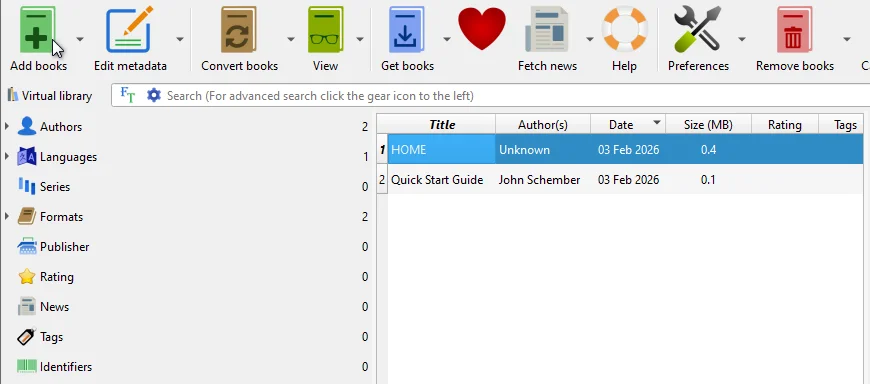
Task: Open Convert books dropdown arrow
Action: tap(291, 39)
